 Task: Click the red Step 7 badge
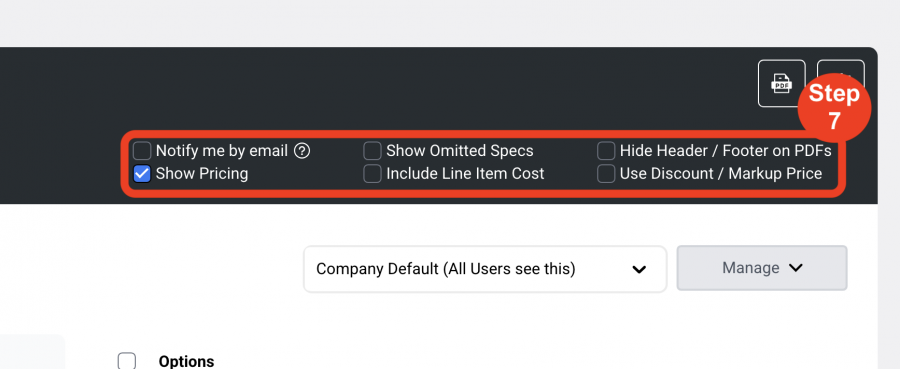pos(835,107)
